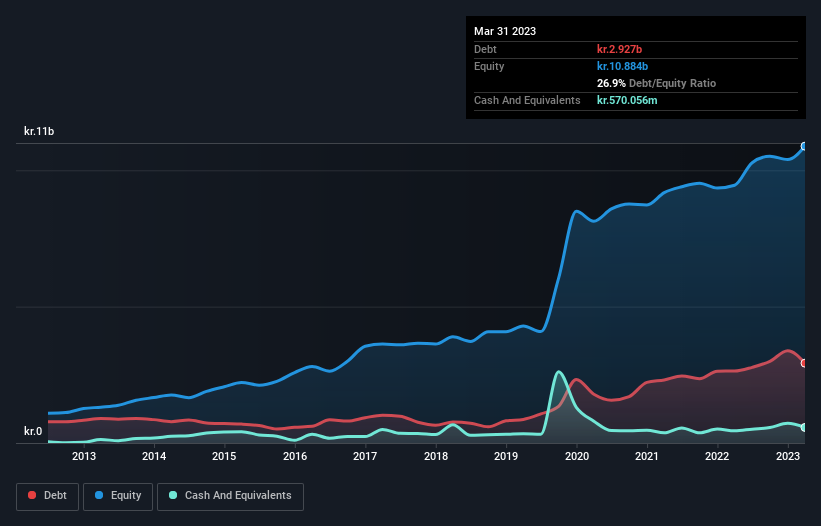The height and width of the screenshot is (526, 821).
Task: Toggle the Debt series legend button
Action: (47, 496)
